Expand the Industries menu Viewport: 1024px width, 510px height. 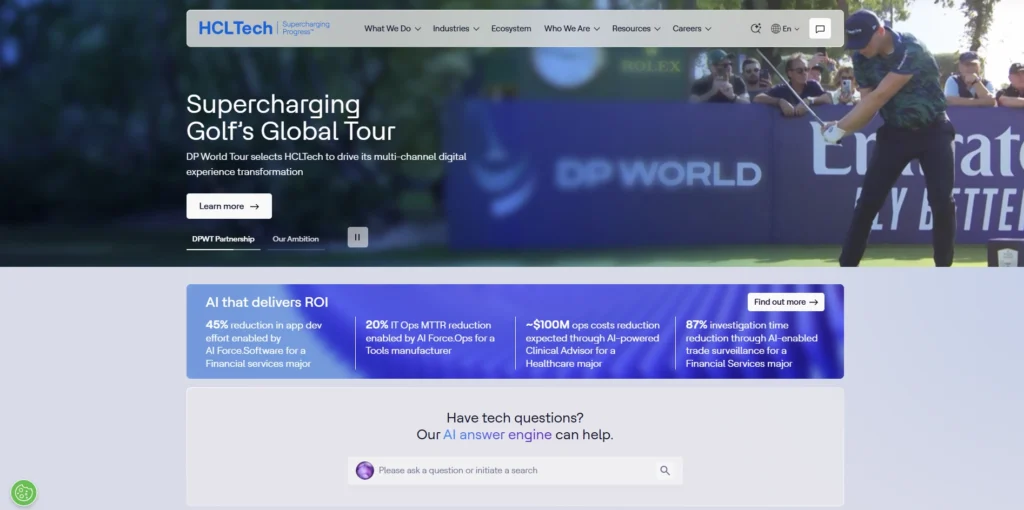pyautogui.click(x=456, y=29)
